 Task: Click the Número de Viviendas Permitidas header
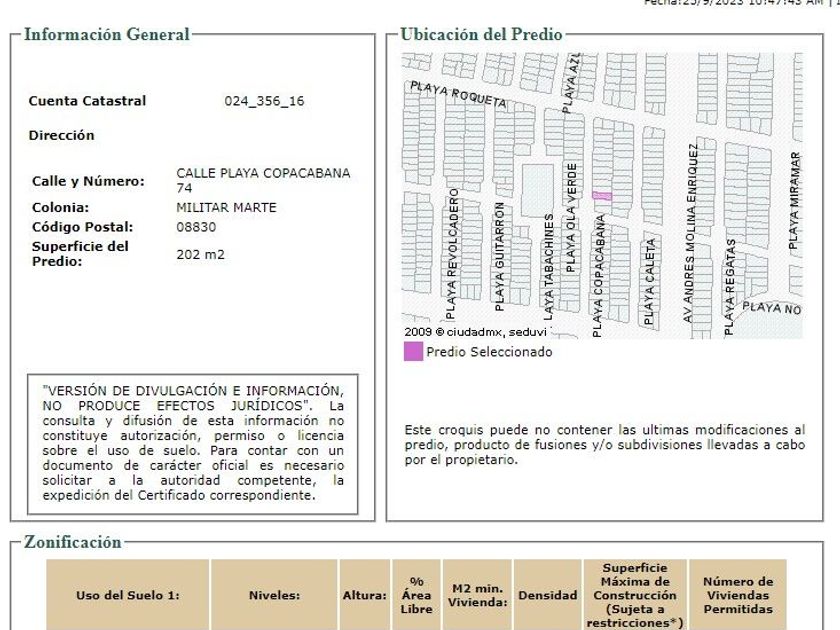click(x=738, y=595)
